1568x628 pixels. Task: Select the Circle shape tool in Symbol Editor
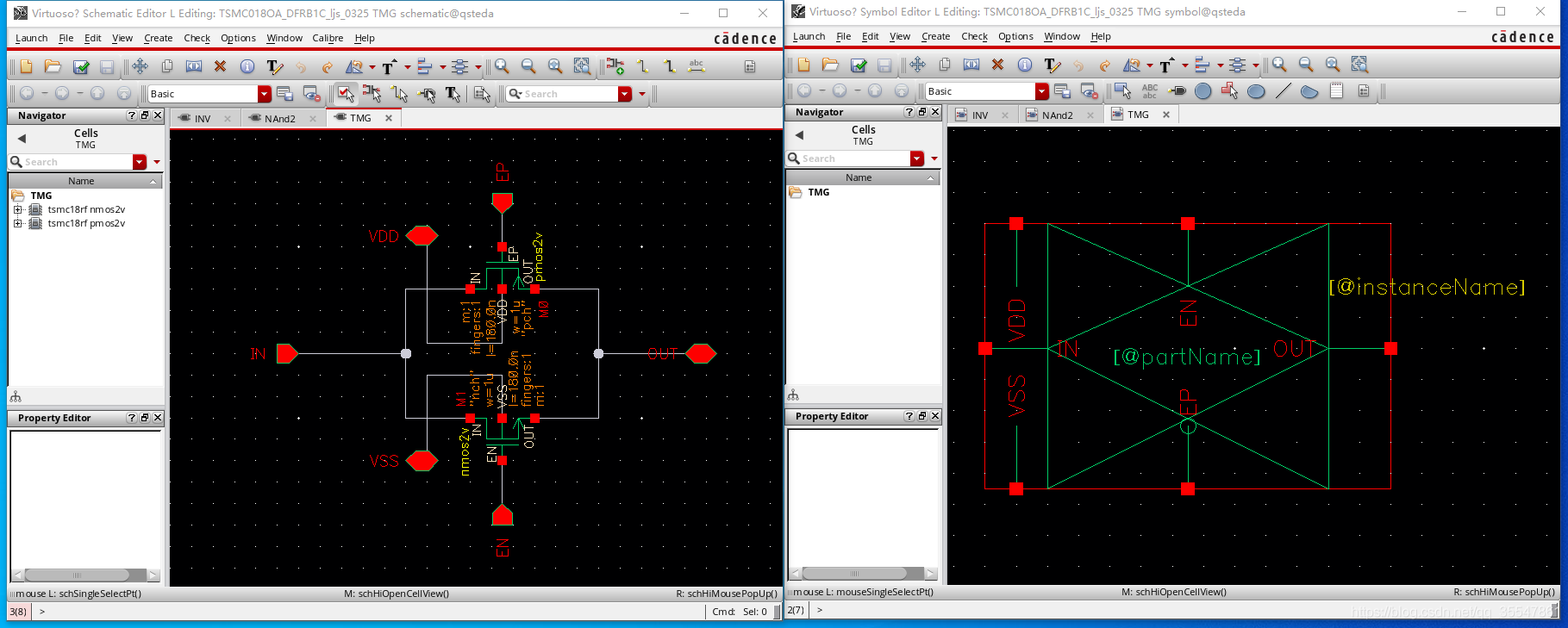[1203, 90]
